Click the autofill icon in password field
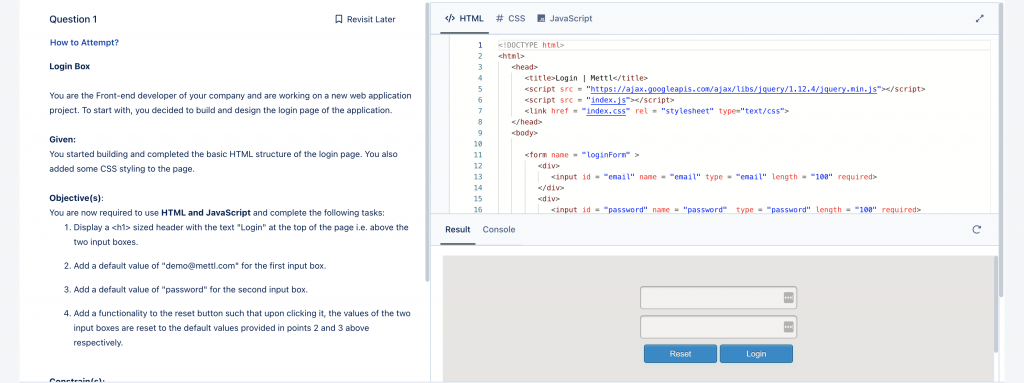1024x383 pixels. point(788,327)
